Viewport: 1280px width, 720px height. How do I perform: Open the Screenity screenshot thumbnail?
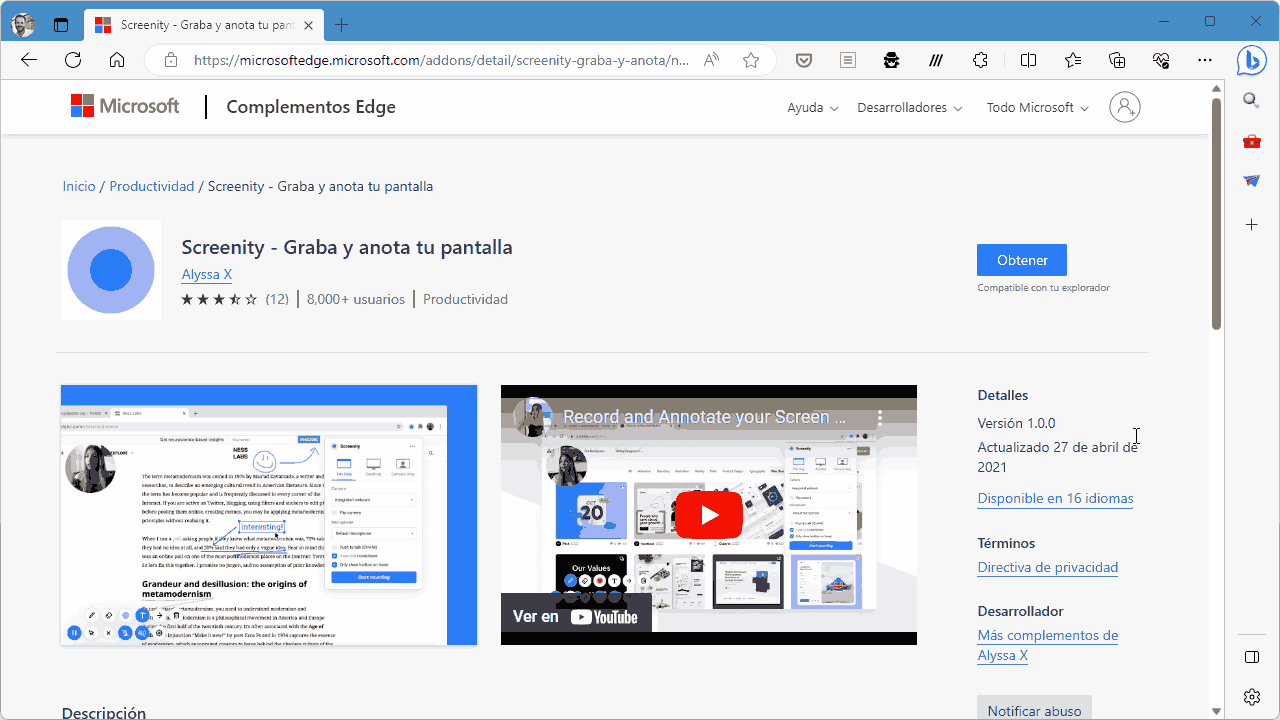tap(269, 515)
